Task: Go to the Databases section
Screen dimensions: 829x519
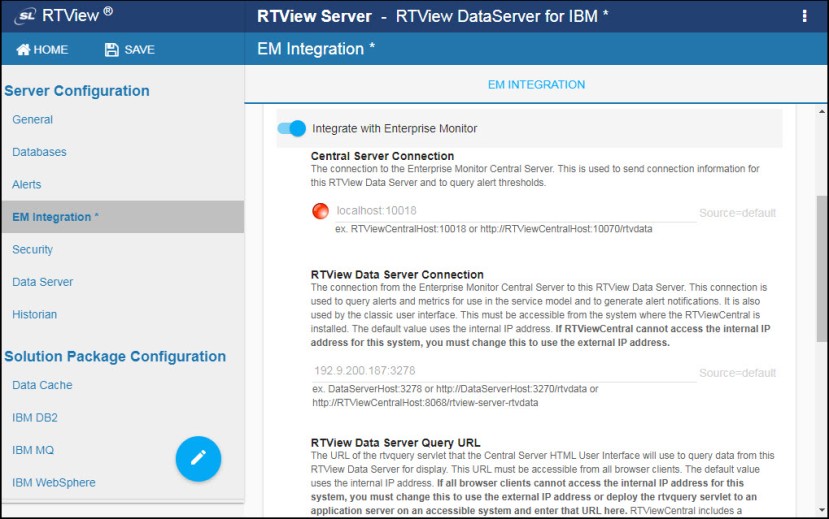Action: (39, 152)
